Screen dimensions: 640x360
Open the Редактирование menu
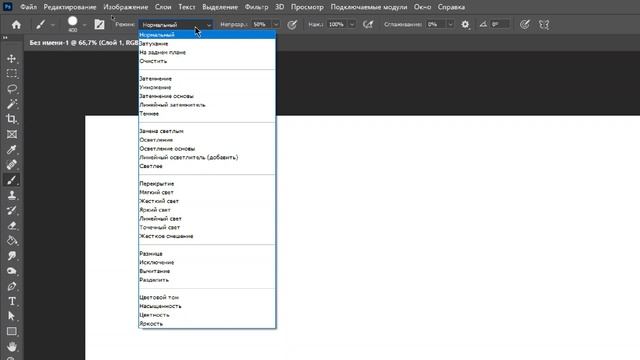pyautogui.click(x=70, y=7)
